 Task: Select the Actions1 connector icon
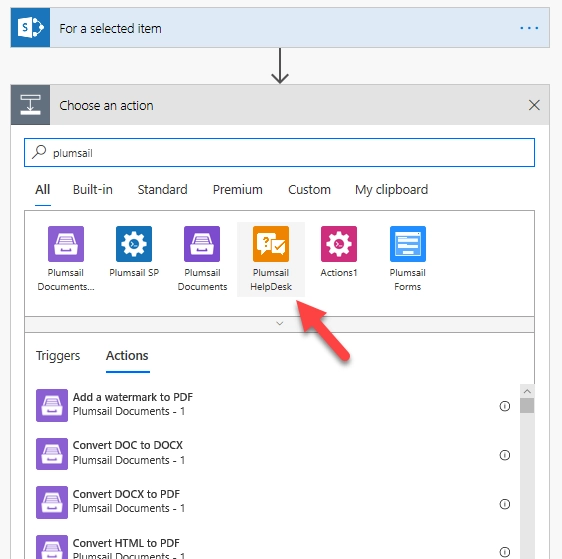(x=339, y=244)
